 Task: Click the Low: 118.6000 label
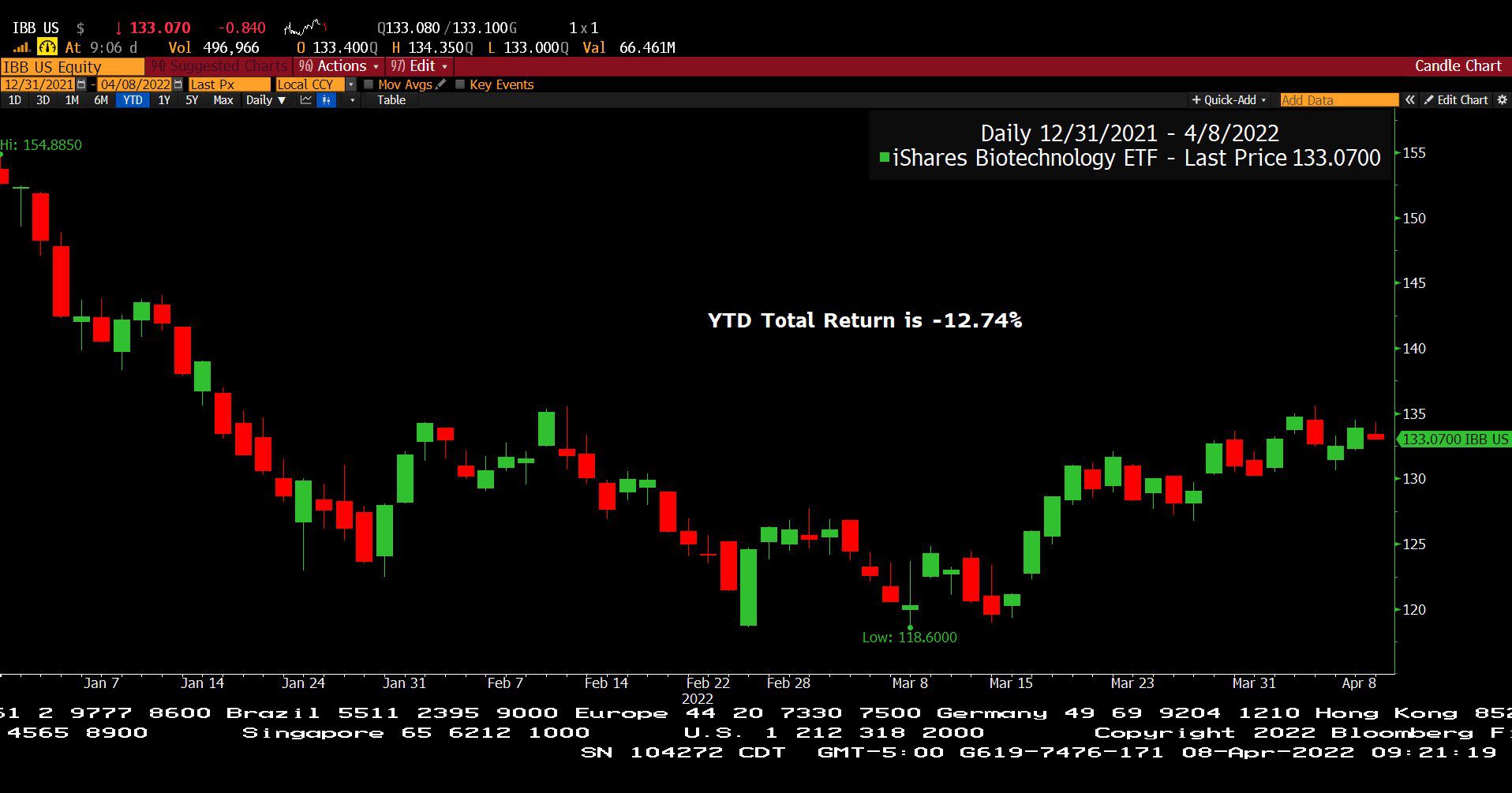coord(909,638)
